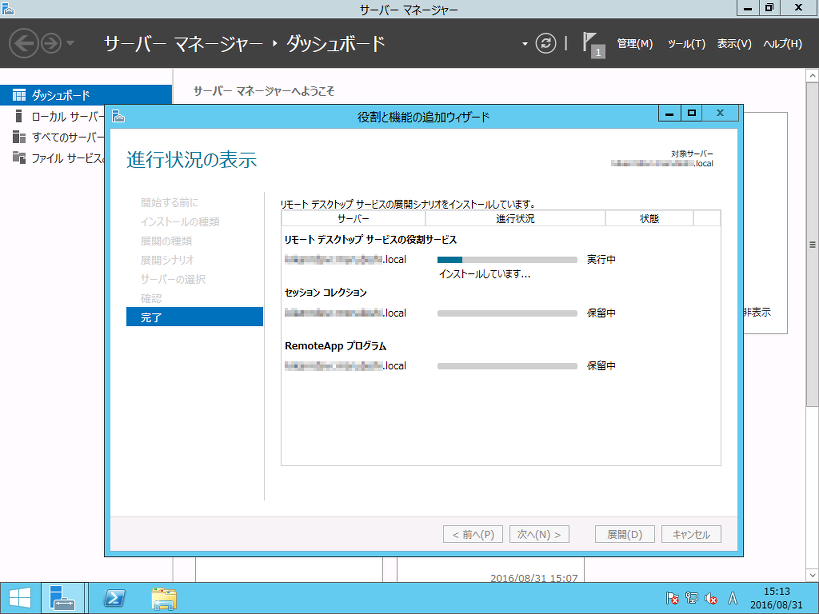Click the キャンセル button in the wizard

click(x=691, y=533)
